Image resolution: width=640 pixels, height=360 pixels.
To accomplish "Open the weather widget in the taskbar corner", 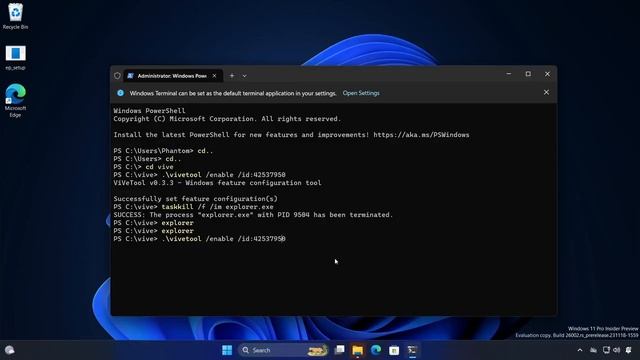I will 10,350.
